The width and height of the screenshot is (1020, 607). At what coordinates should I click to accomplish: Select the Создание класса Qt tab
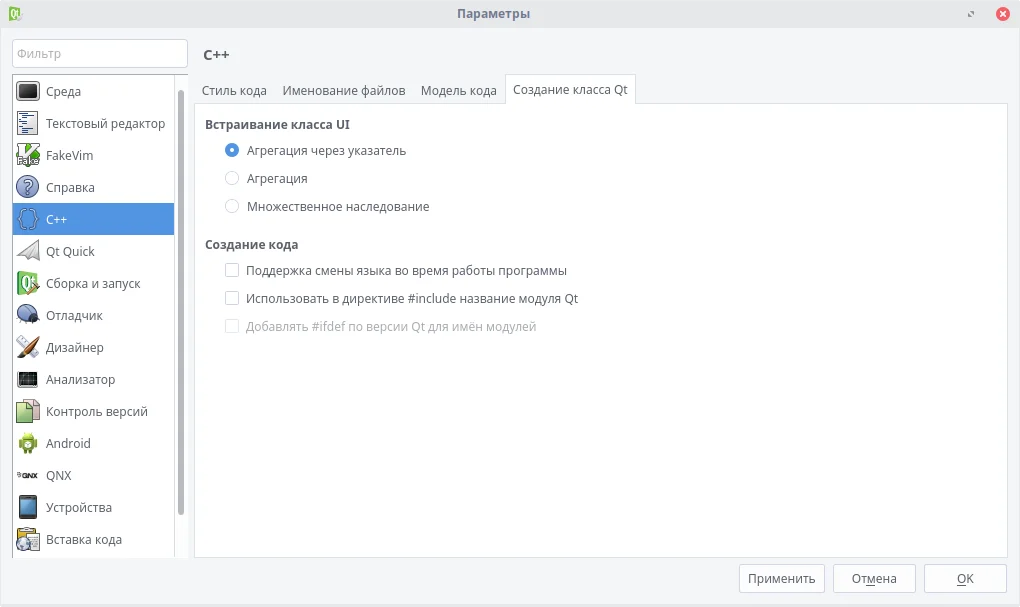tap(570, 90)
